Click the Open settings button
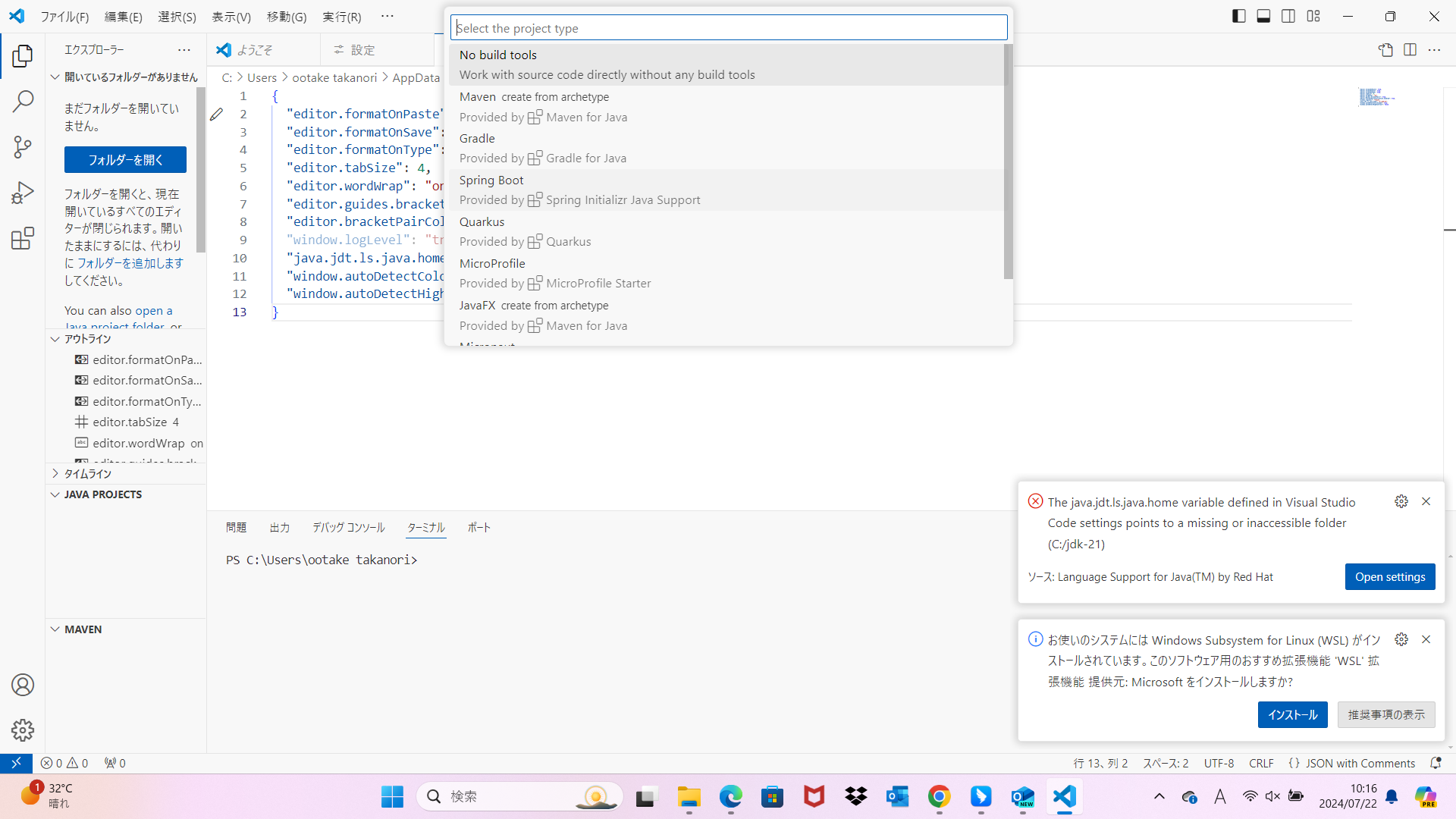Image resolution: width=1456 pixels, height=819 pixels. pyautogui.click(x=1390, y=576)
